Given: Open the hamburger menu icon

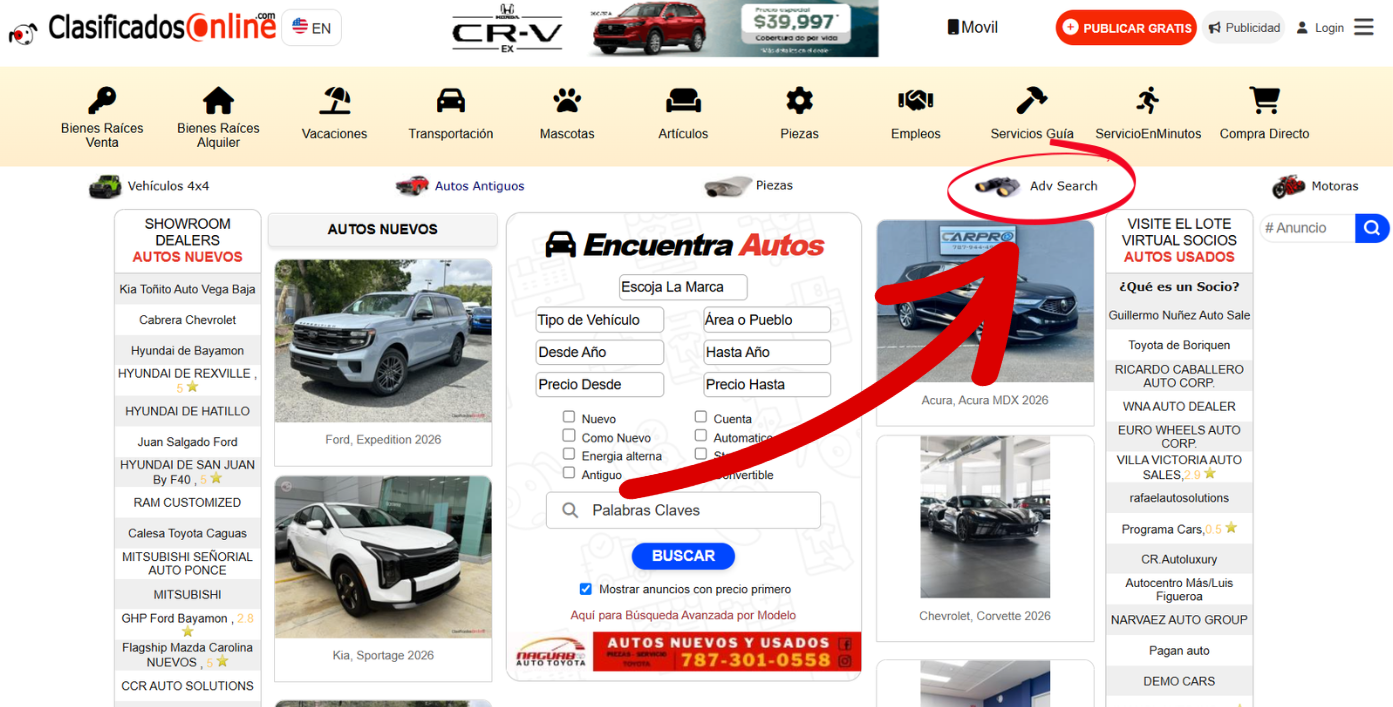Looking at the screenshot, I should [1364, 27].
